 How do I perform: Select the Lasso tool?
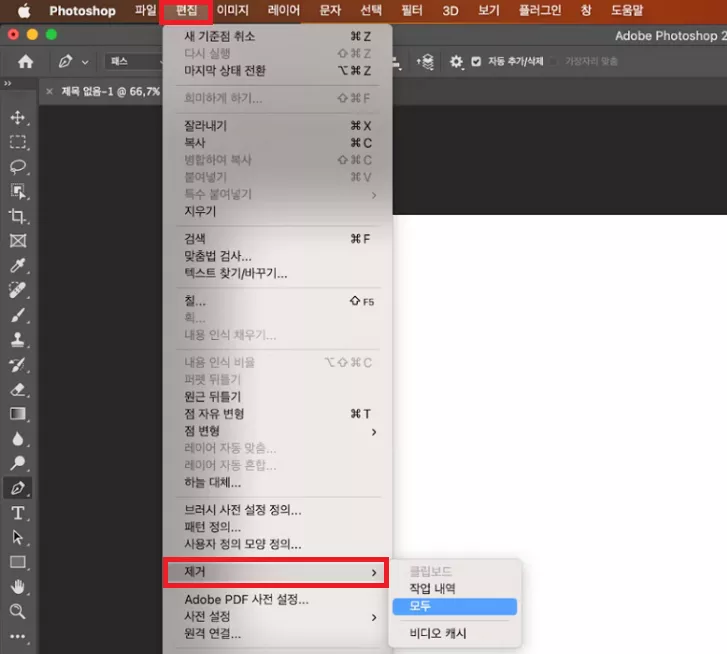pyautogui.click(x=18, y=166)
